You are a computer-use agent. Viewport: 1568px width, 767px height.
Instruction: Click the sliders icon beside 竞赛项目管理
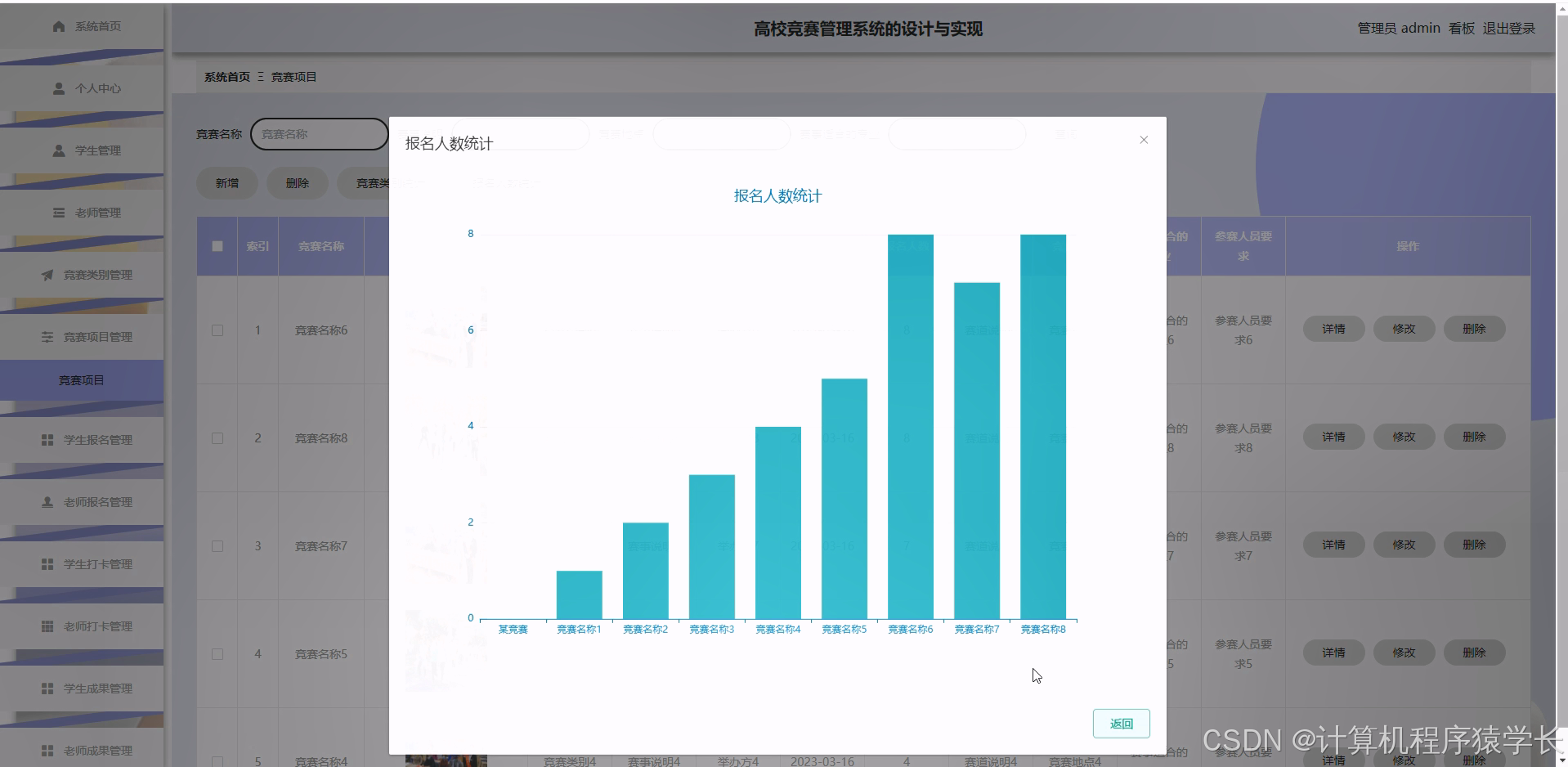pyautogui.click(x=47, y=337)
